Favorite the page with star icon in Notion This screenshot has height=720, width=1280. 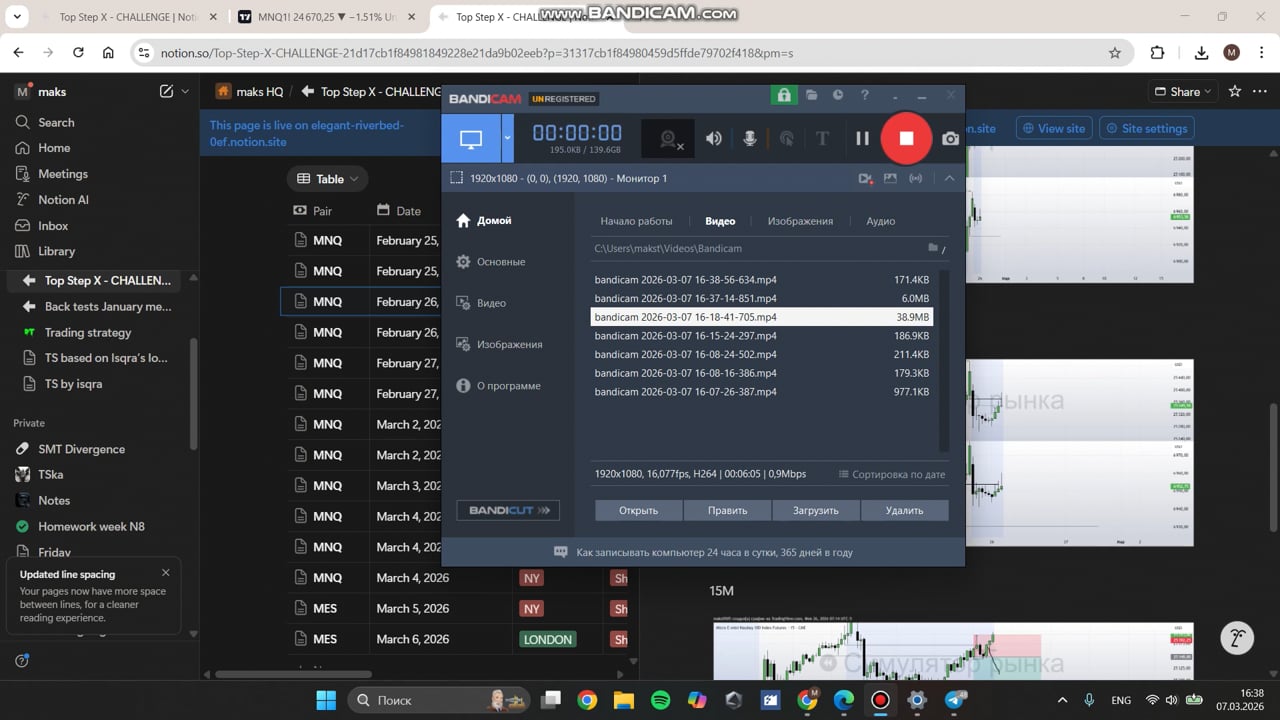click(x=1235, y=91)
